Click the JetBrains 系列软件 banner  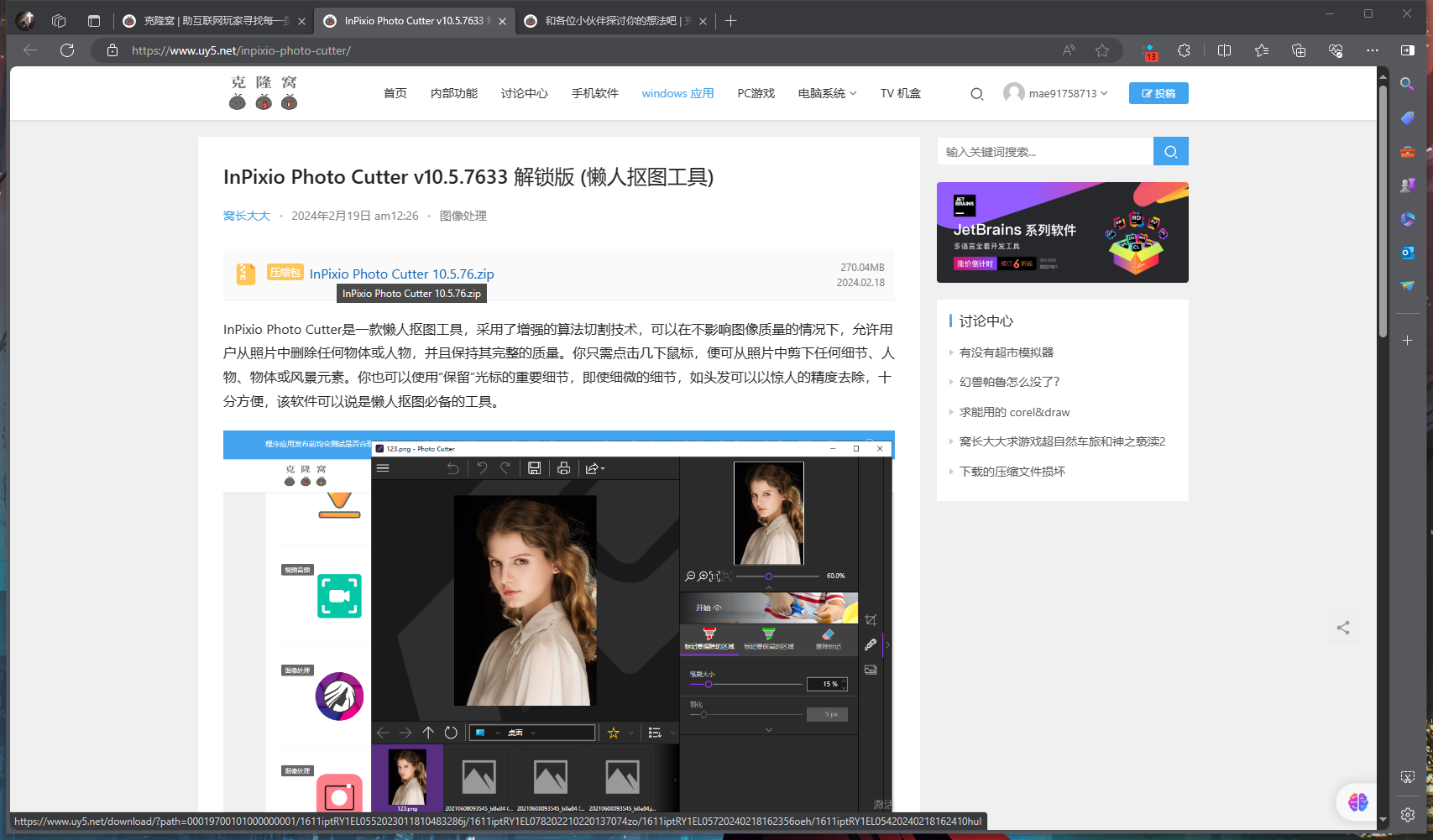click(1063, 232)
